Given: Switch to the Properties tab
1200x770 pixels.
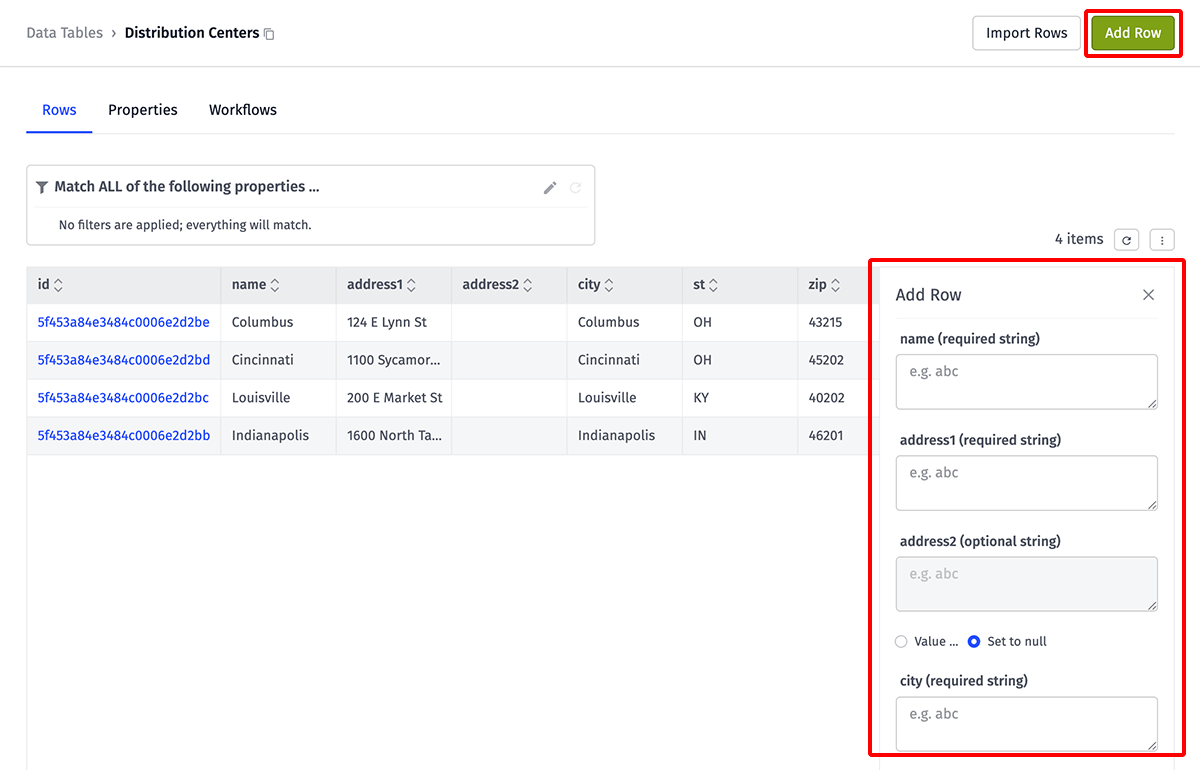Looking at the screenshot, I should 143,110.
